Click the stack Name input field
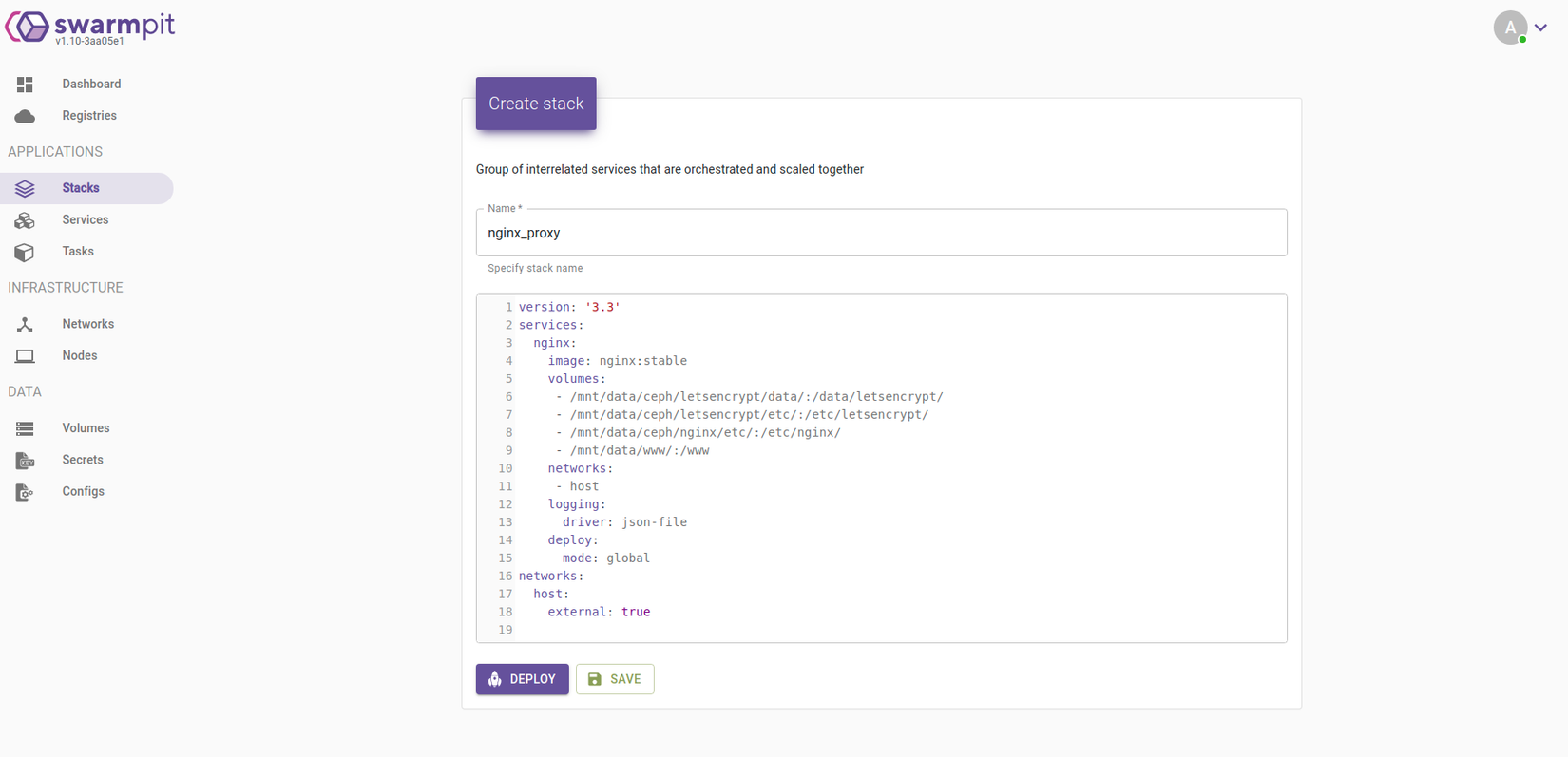Screen dimensions: 1568x757 coord(881,233)
